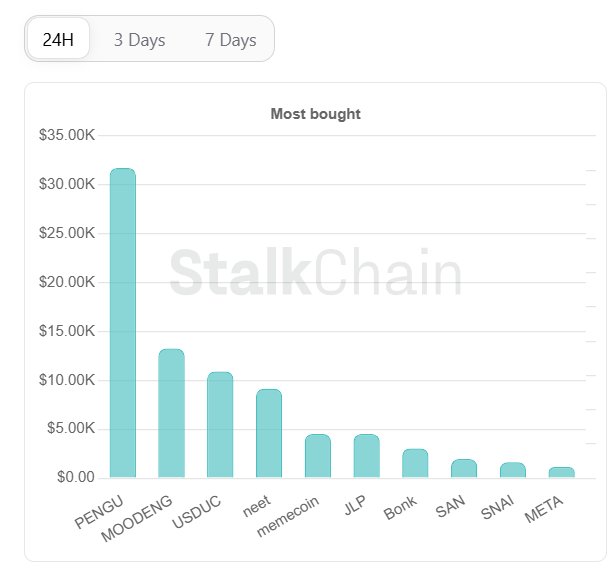Click the $35.00K y-axis label

click(x=67, y=135)
